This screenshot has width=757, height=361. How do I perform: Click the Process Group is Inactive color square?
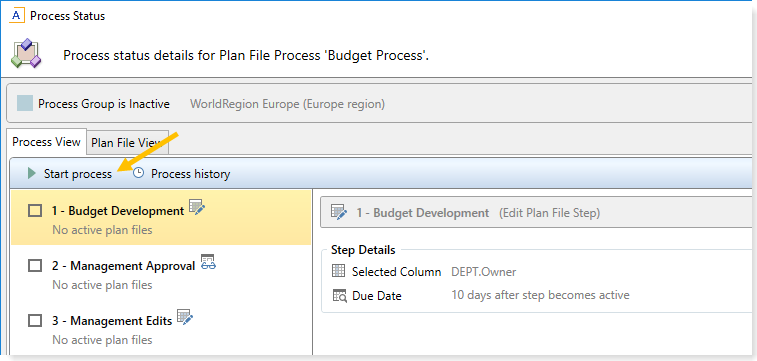tap(25, 103)
